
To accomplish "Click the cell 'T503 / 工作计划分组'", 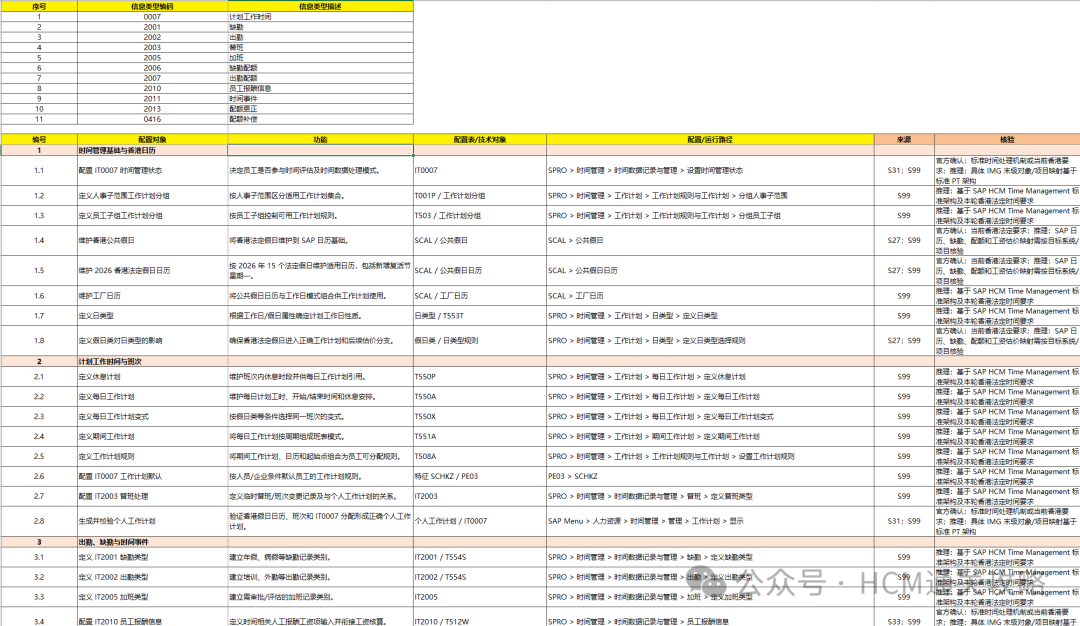I will pyautogui.click(x=480, y=216).
